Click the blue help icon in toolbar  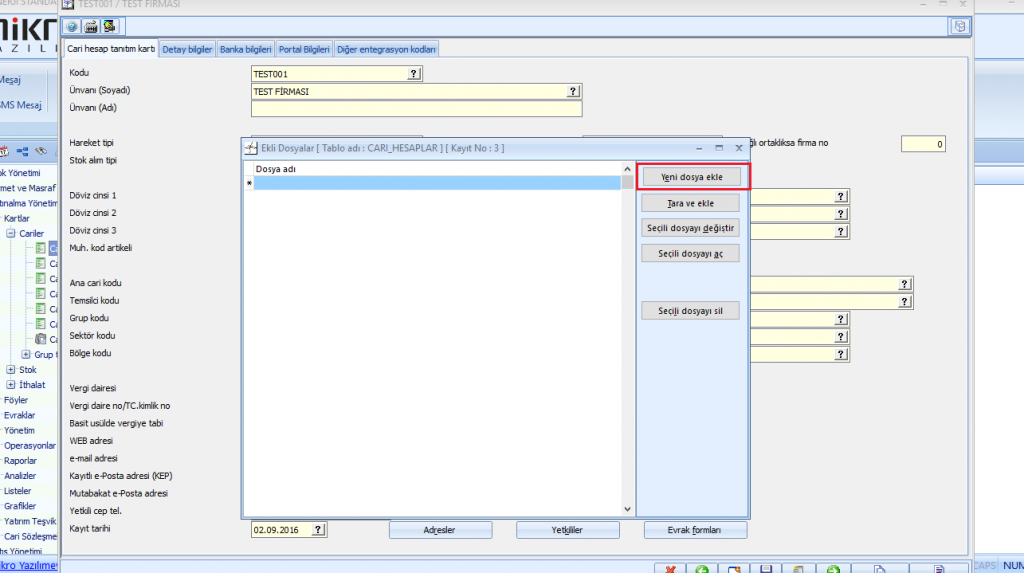coord(72,26)
